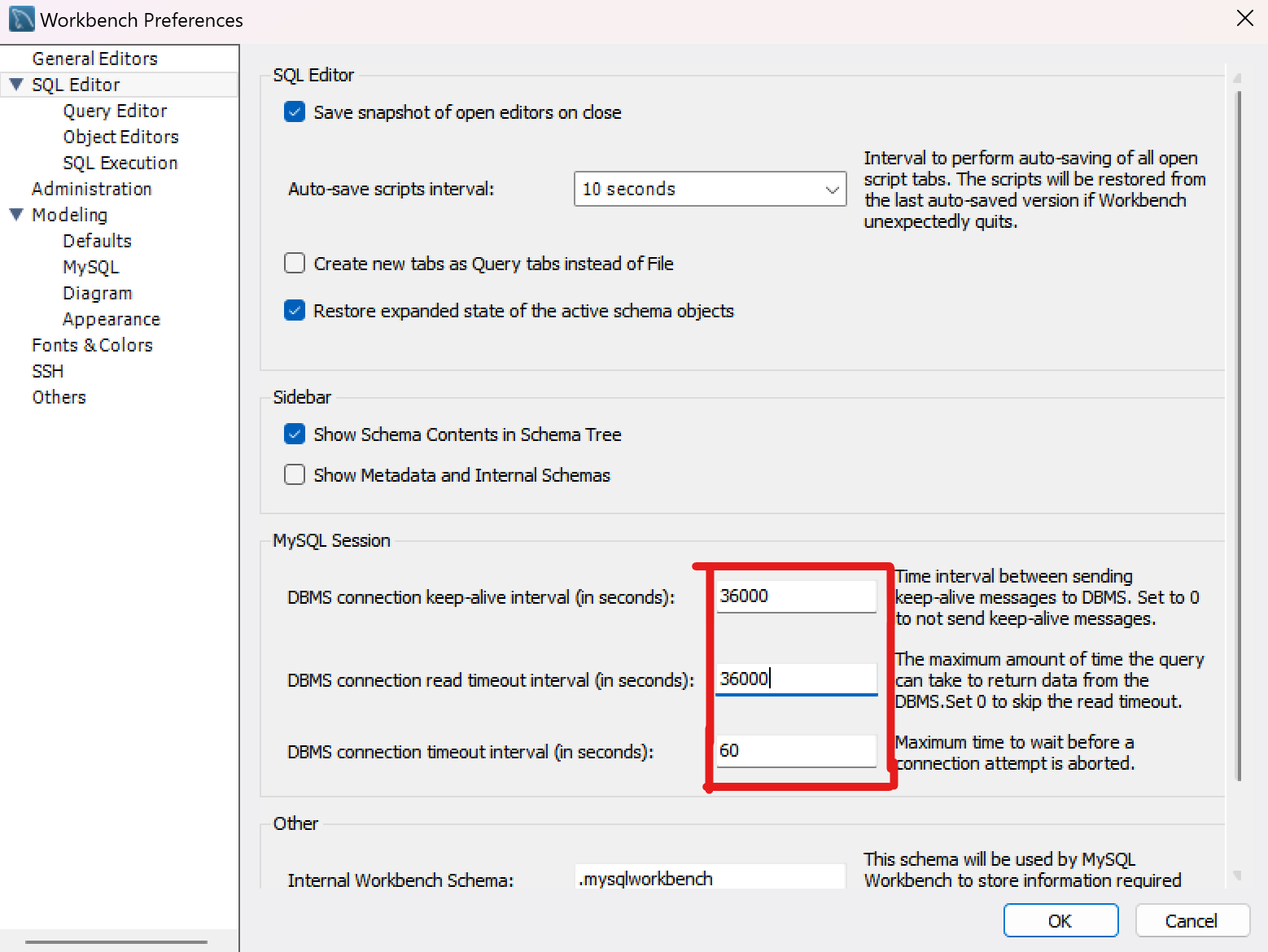Click 'DBMS connection keep-alive interval' label

pyautogui.click(x=481, y=597)
